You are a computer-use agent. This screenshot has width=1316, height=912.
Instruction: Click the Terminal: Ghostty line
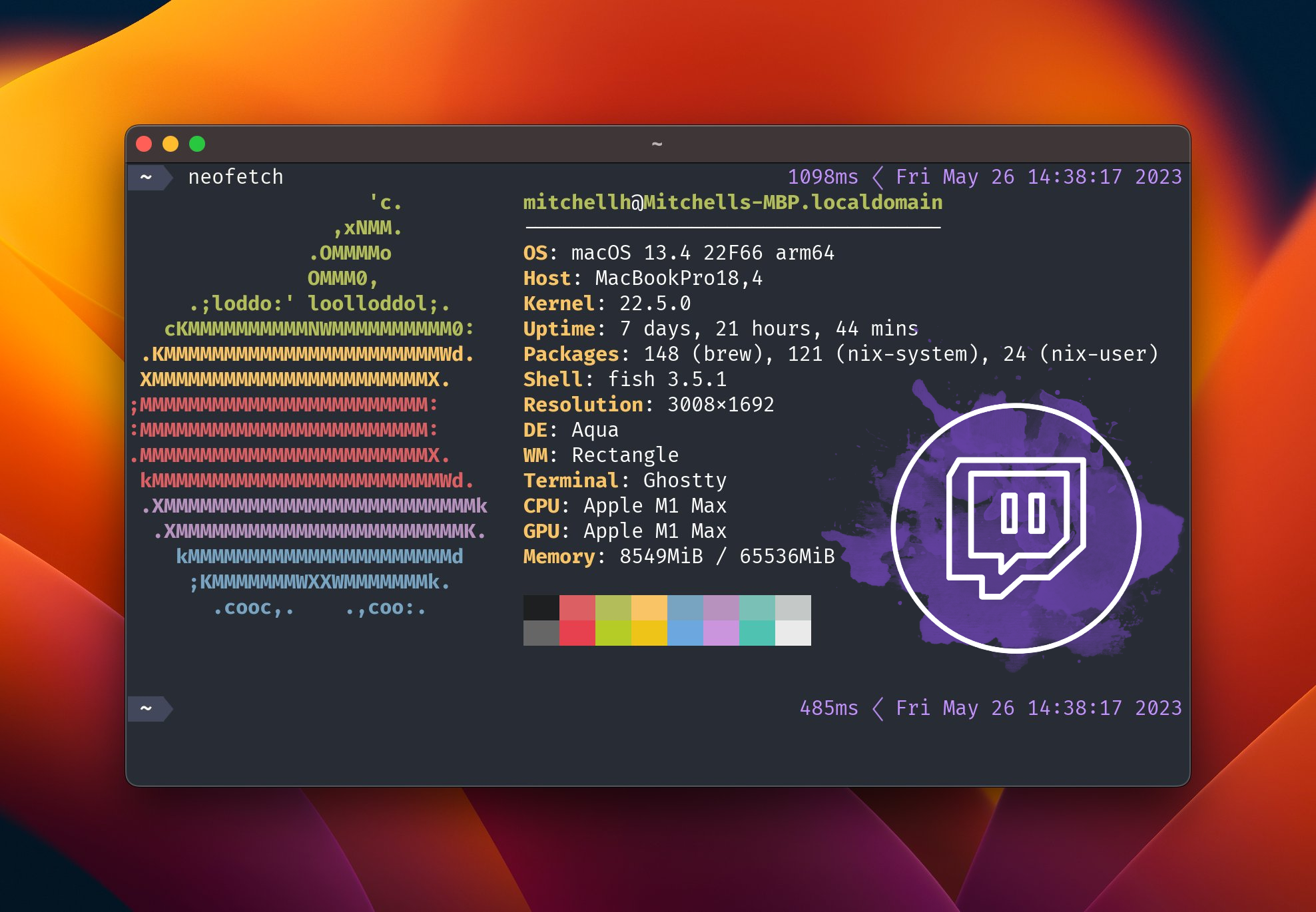pos(625,481)
